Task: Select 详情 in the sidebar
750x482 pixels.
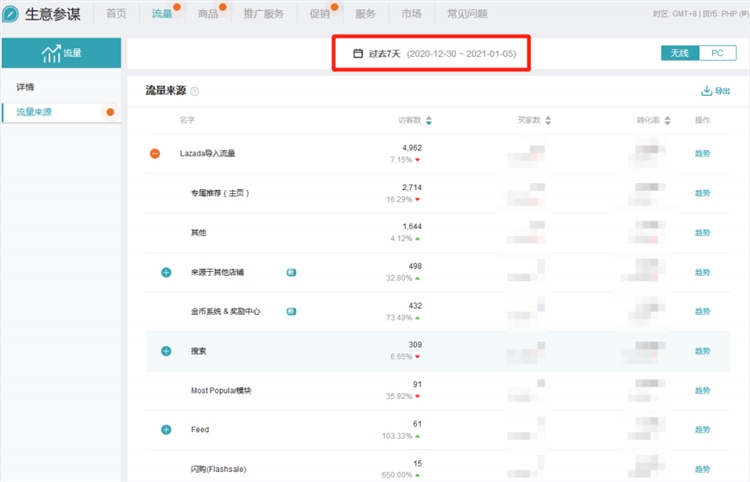Action: [x=25, y=87]
